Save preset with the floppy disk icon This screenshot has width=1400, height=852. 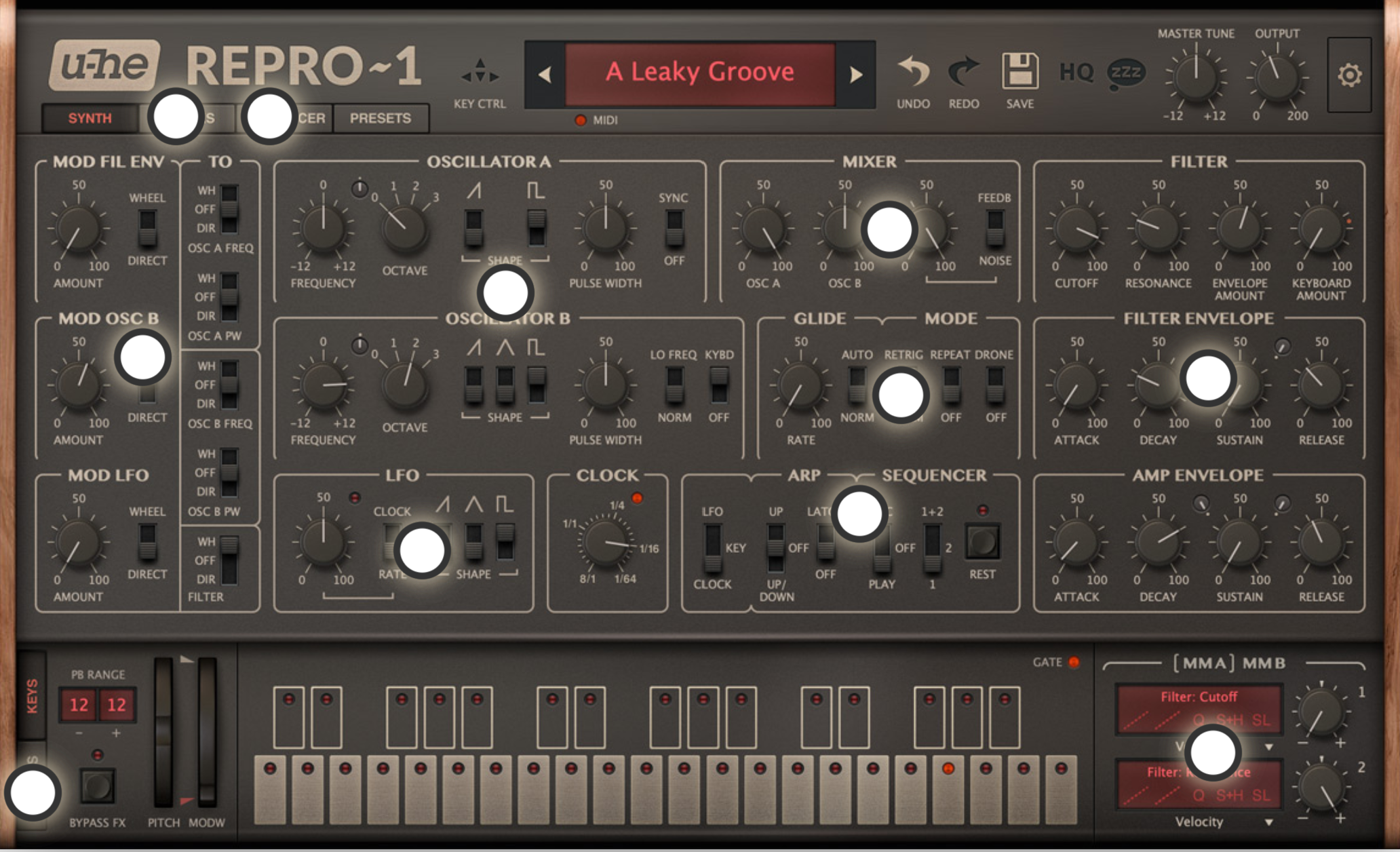pyautogui.click(x=1019, y=71)
